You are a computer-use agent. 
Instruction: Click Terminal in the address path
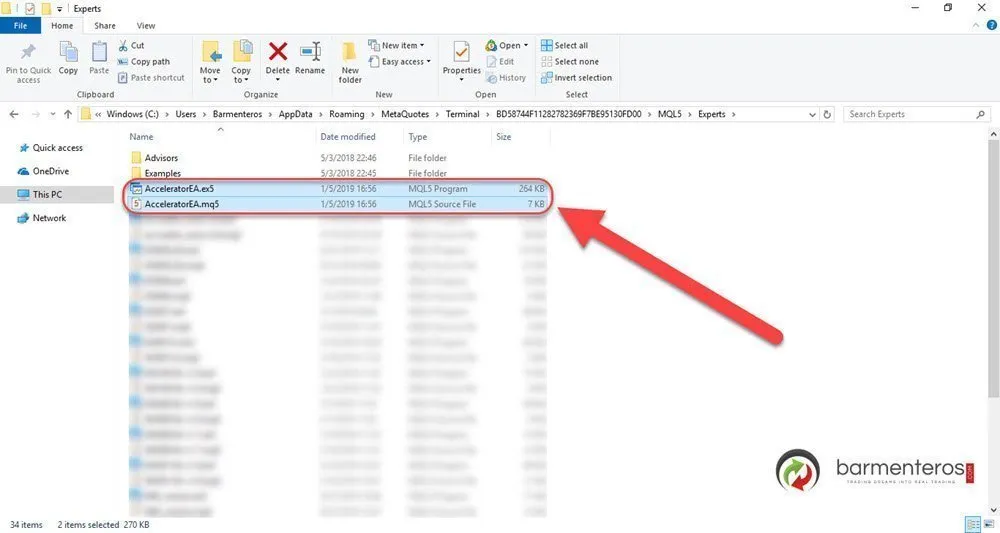tap(462, 114)
